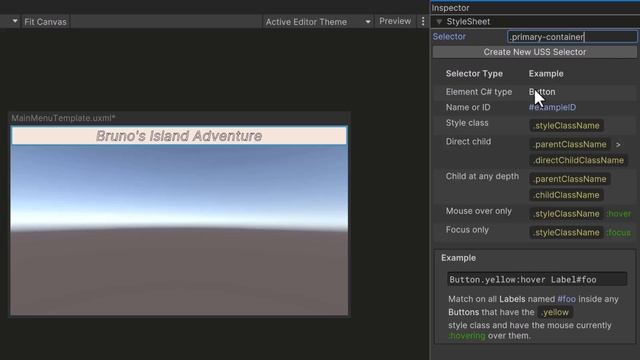Click the Focus only label
Screen dimensions: 640x360
[467, 230]
